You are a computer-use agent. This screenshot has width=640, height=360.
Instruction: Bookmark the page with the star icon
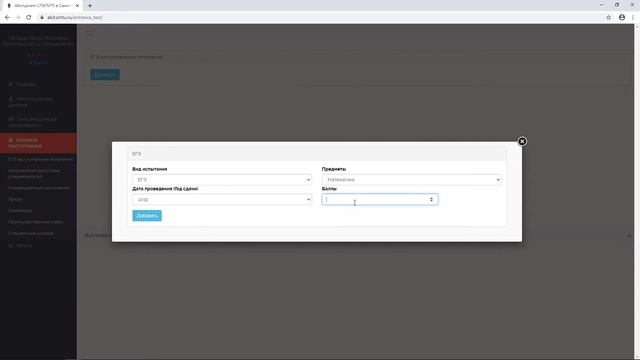pyautogui.click(x=609, y=18)
